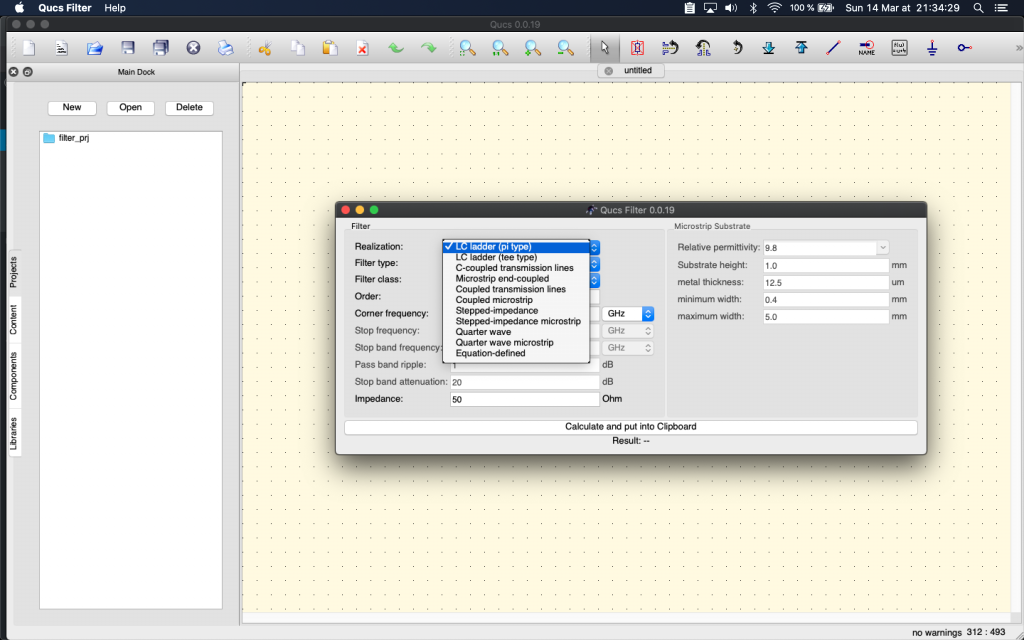Click the View 1:1 magnifier icon

click(500, 48)
